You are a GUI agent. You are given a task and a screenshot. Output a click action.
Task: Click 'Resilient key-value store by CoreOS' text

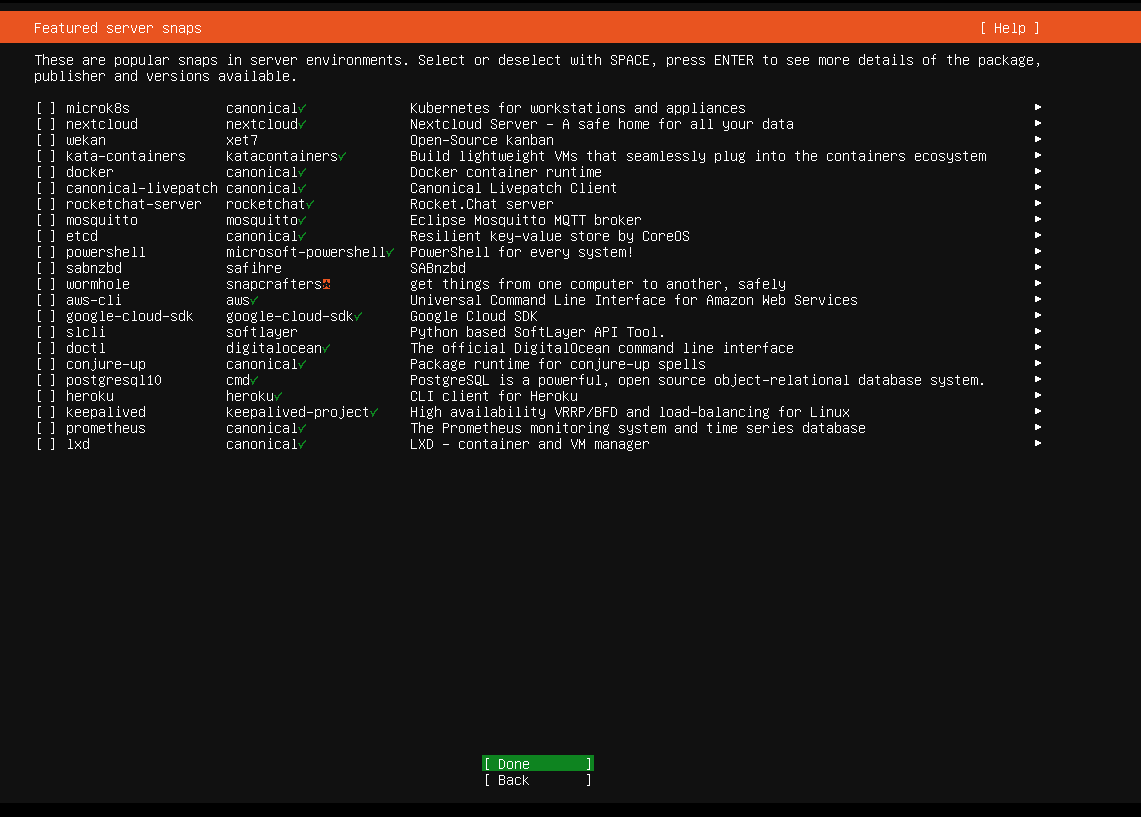[x=550, y=236]
